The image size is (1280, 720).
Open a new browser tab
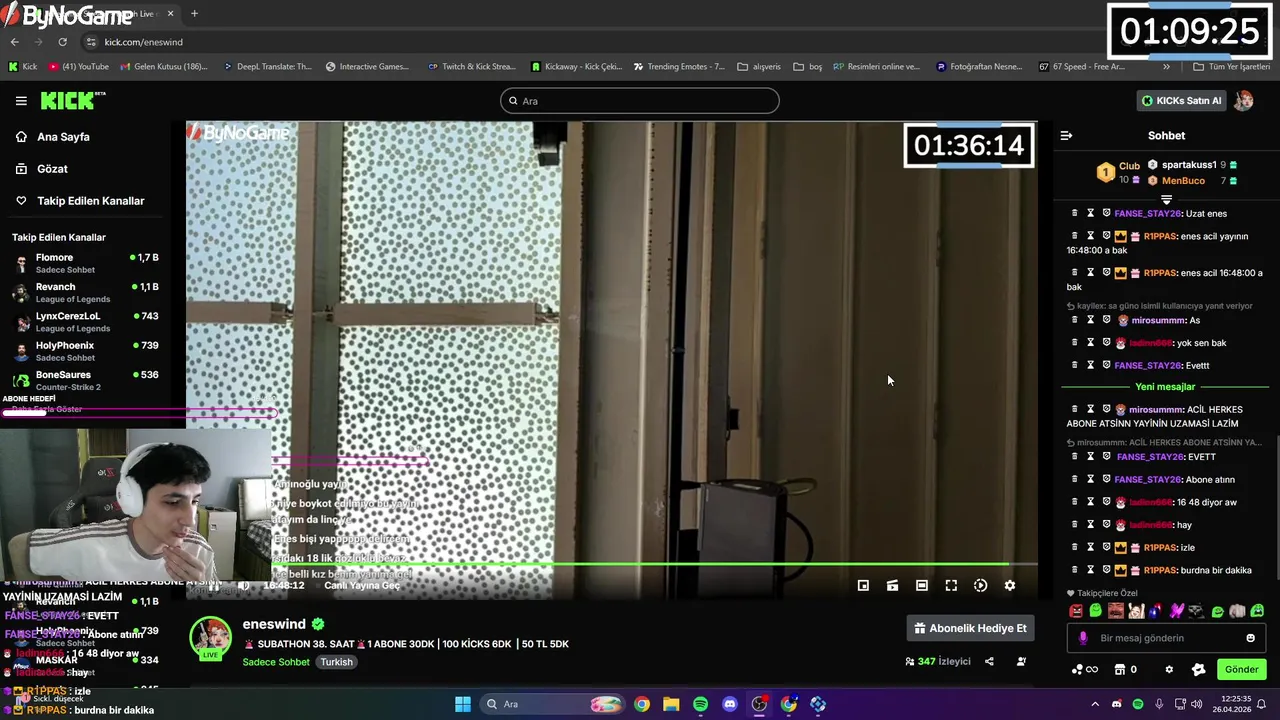pyautogui.click(x=194, y=14)
